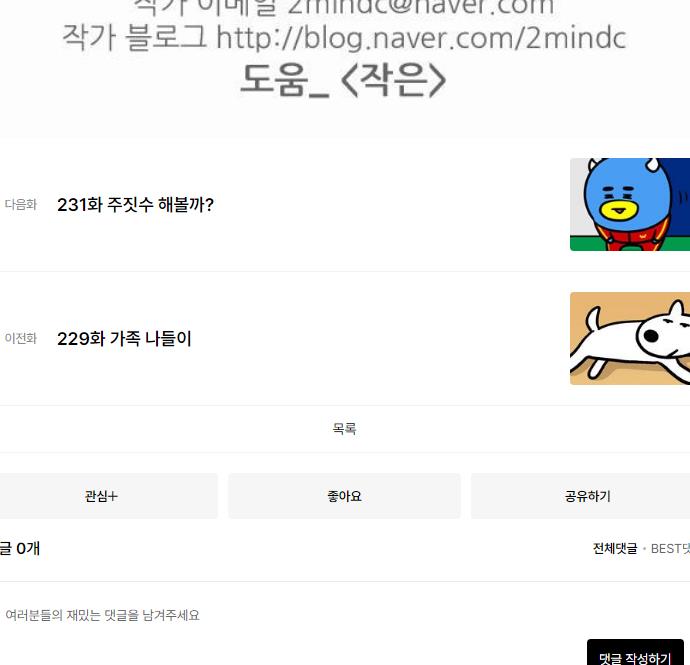Click the 이전화 label
Image resolution: width=690 pixels, height=665 pixels.
(x=21, y=338)
